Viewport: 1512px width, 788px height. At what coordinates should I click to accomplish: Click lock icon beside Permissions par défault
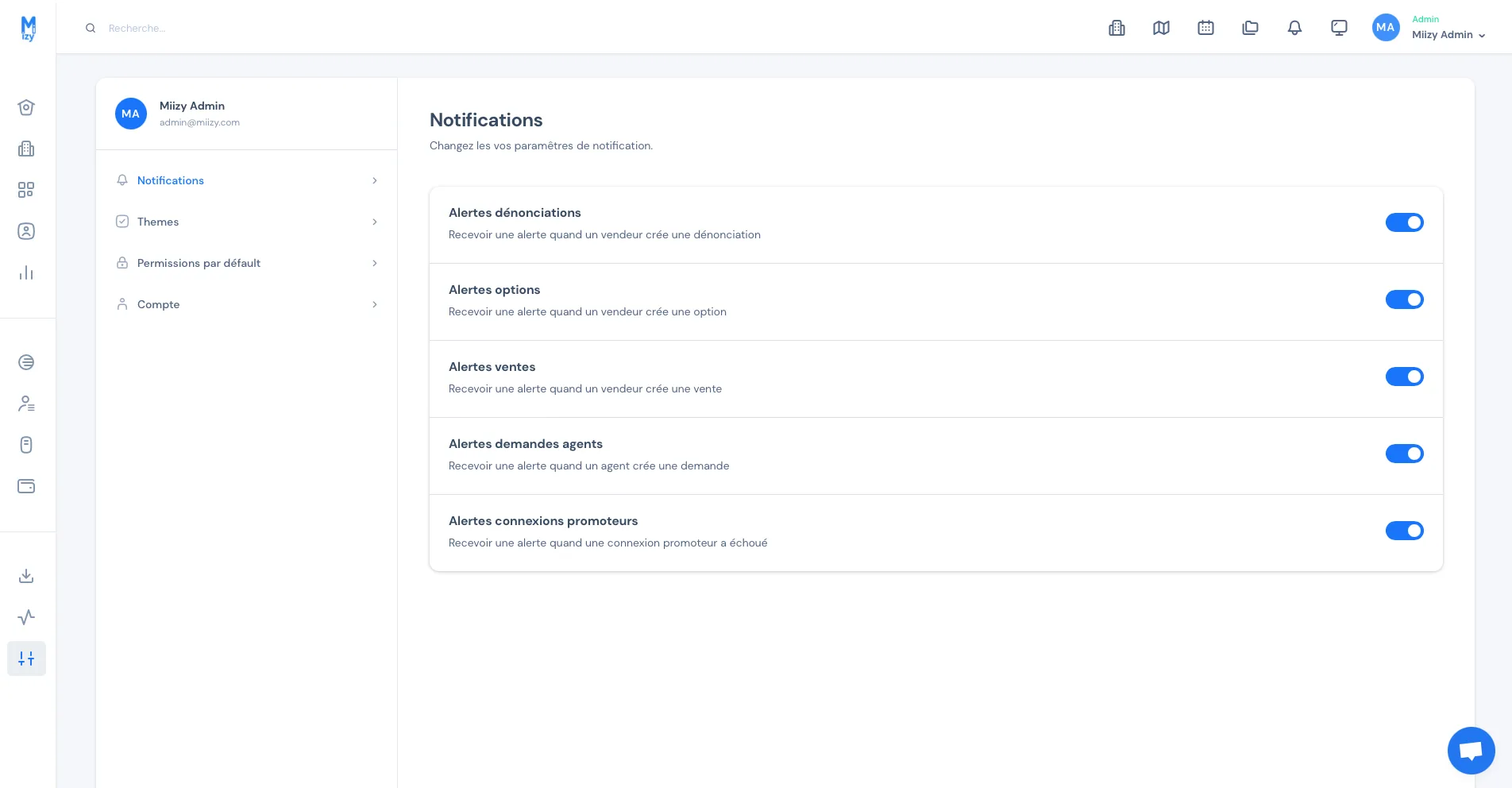coord(122,263)
